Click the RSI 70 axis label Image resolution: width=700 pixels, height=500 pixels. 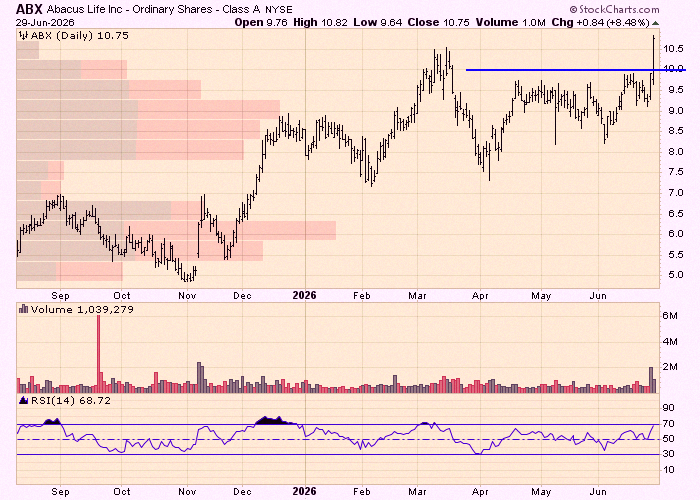click(668, 424)
